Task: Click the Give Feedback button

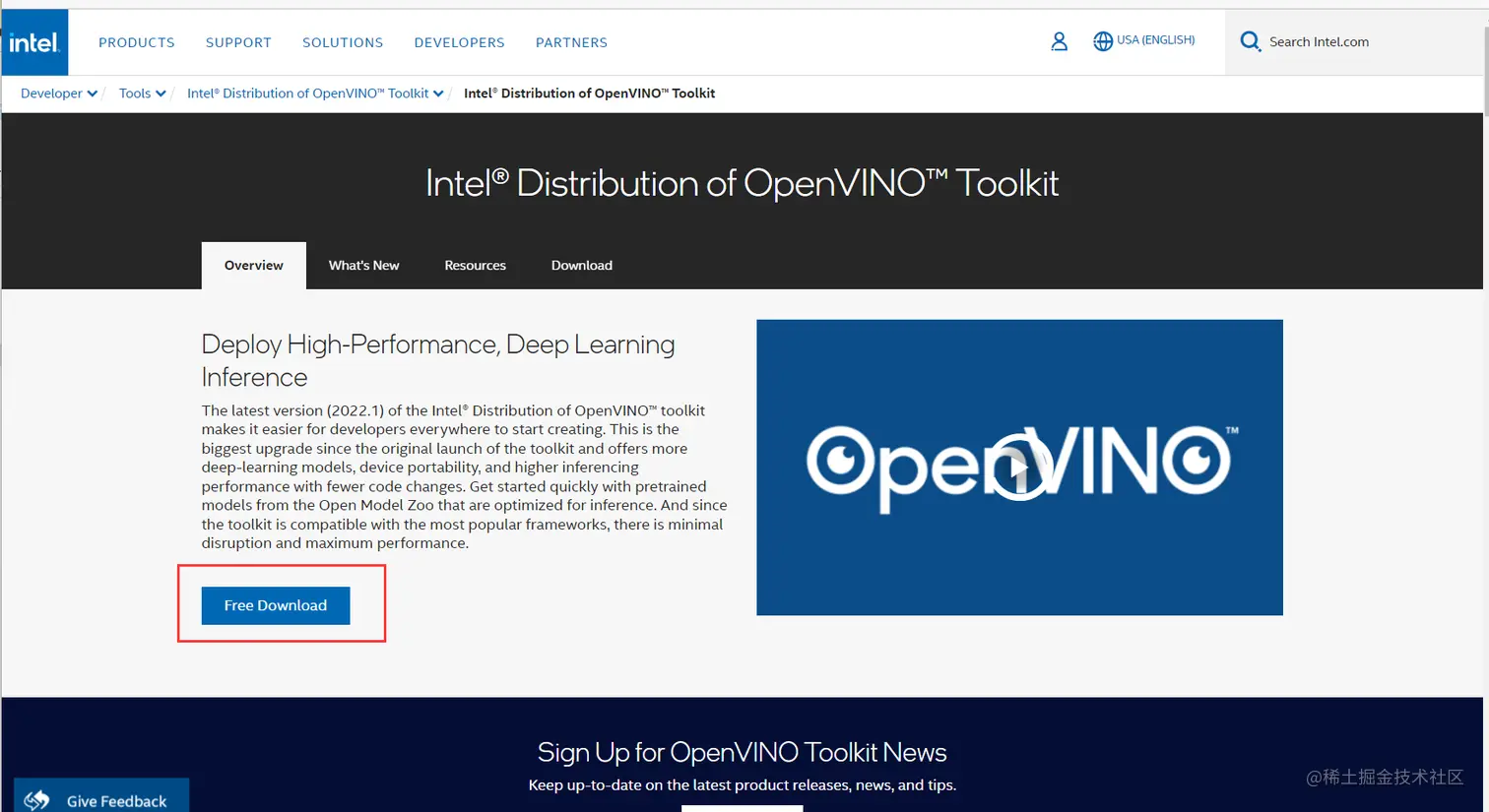Action: click(x=101, y=796)
